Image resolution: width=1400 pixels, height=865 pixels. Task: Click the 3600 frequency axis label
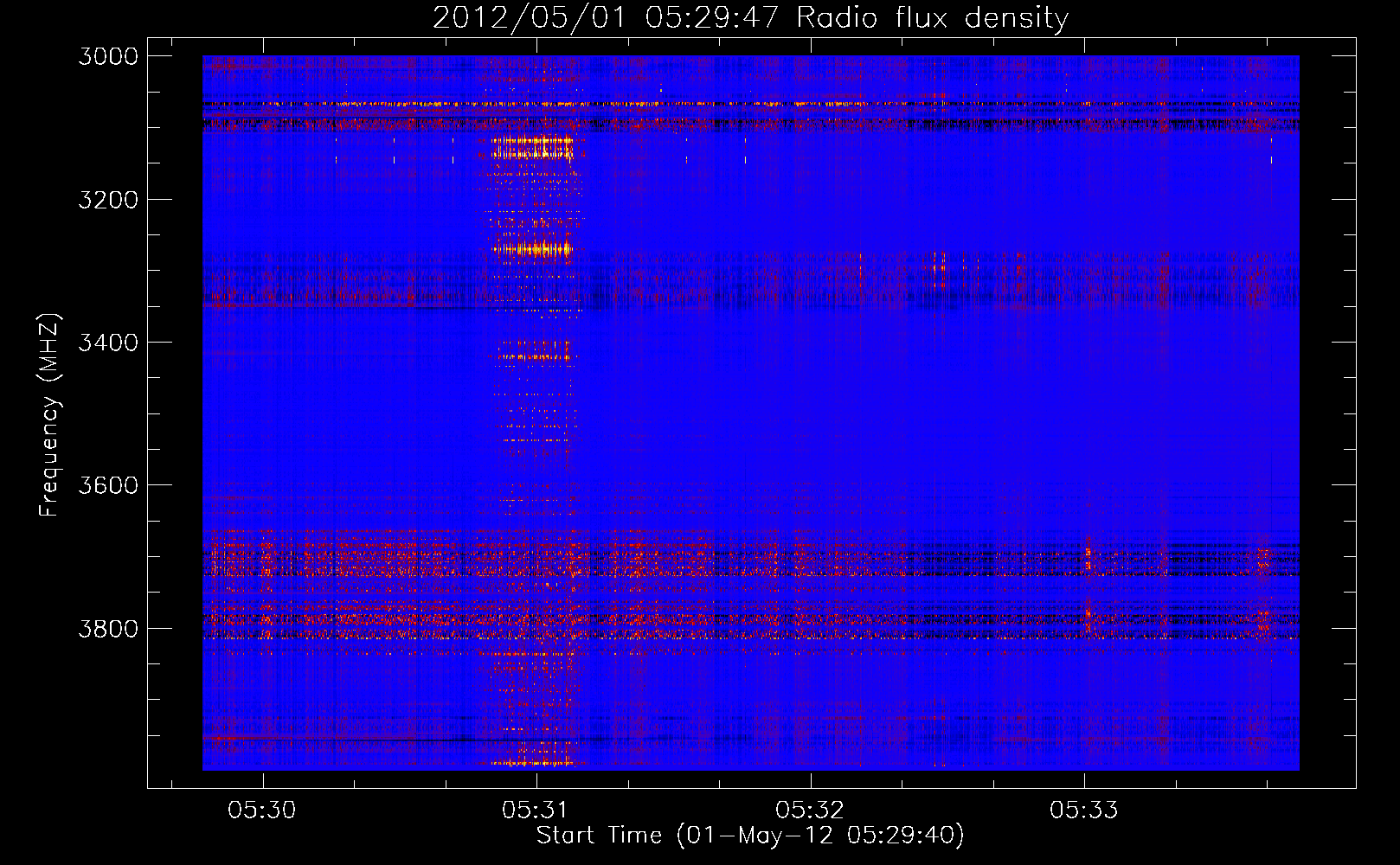click(x=108, y=485)
